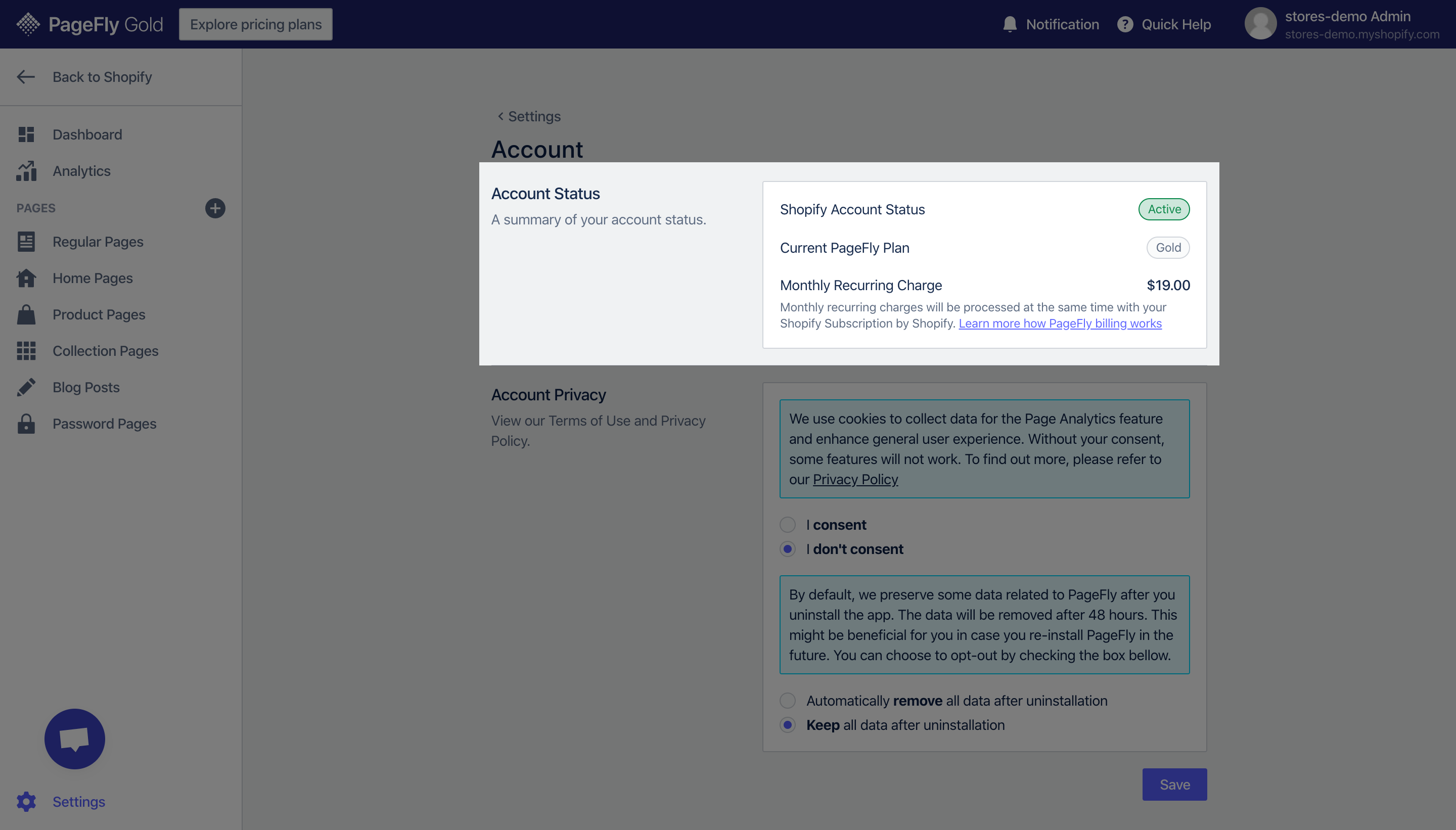
Task: Open Password Pages in the sidebar
Action: click(x=104, y=424)
